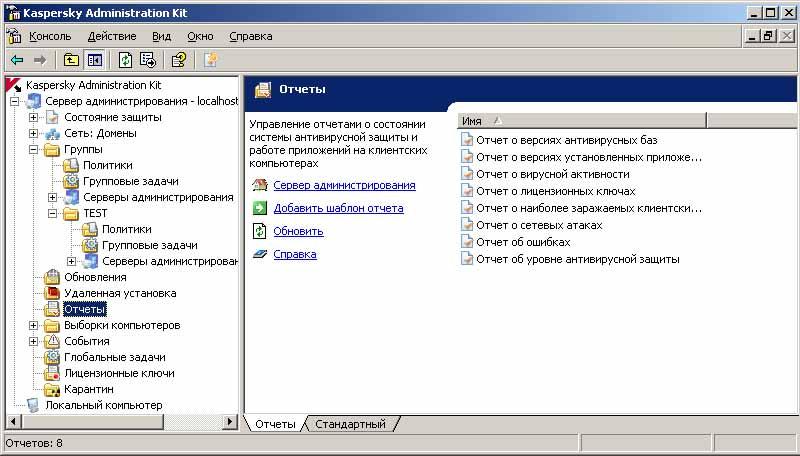This screenshot has height=456, width=800.
Task: Collapse the TEST group node
Action: pyautogui.click(x=52, y=213)
